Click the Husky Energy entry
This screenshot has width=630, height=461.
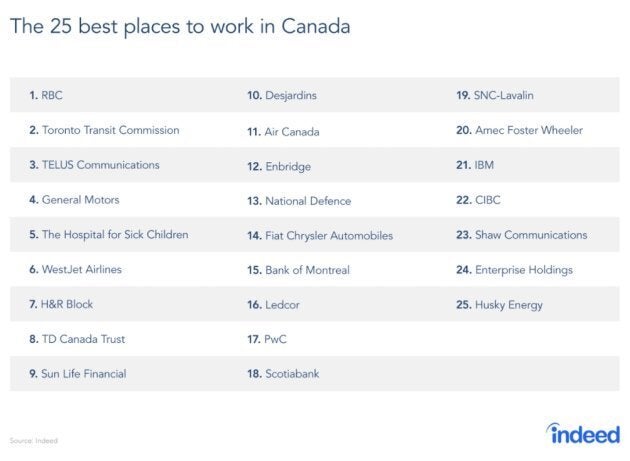[499, 305]
